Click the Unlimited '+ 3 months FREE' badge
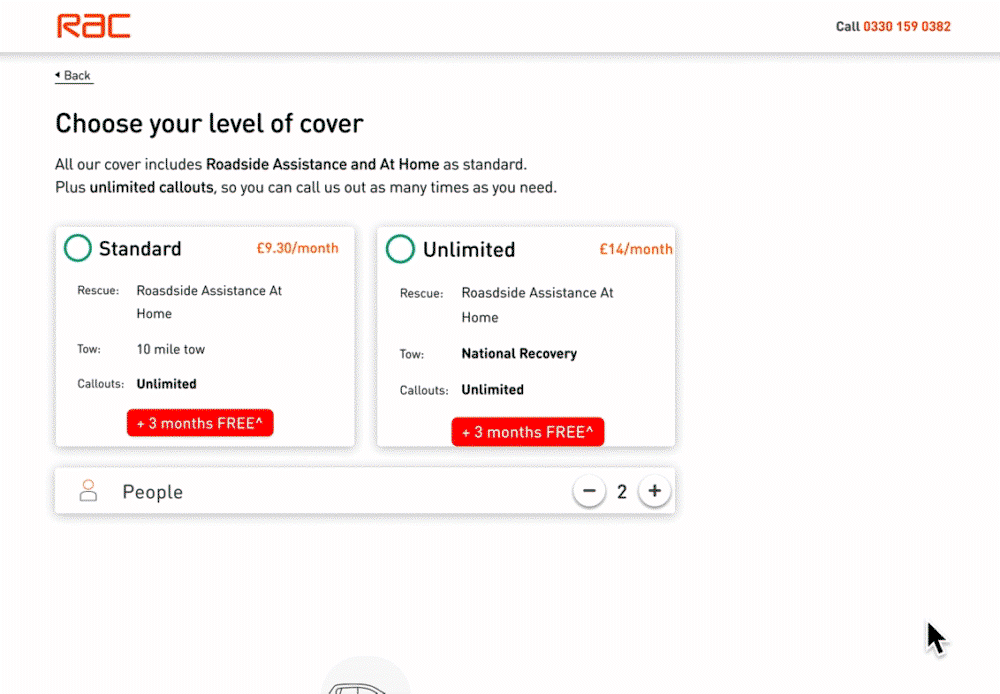This screenshot has height=694, width=1000. click(527, 432)
